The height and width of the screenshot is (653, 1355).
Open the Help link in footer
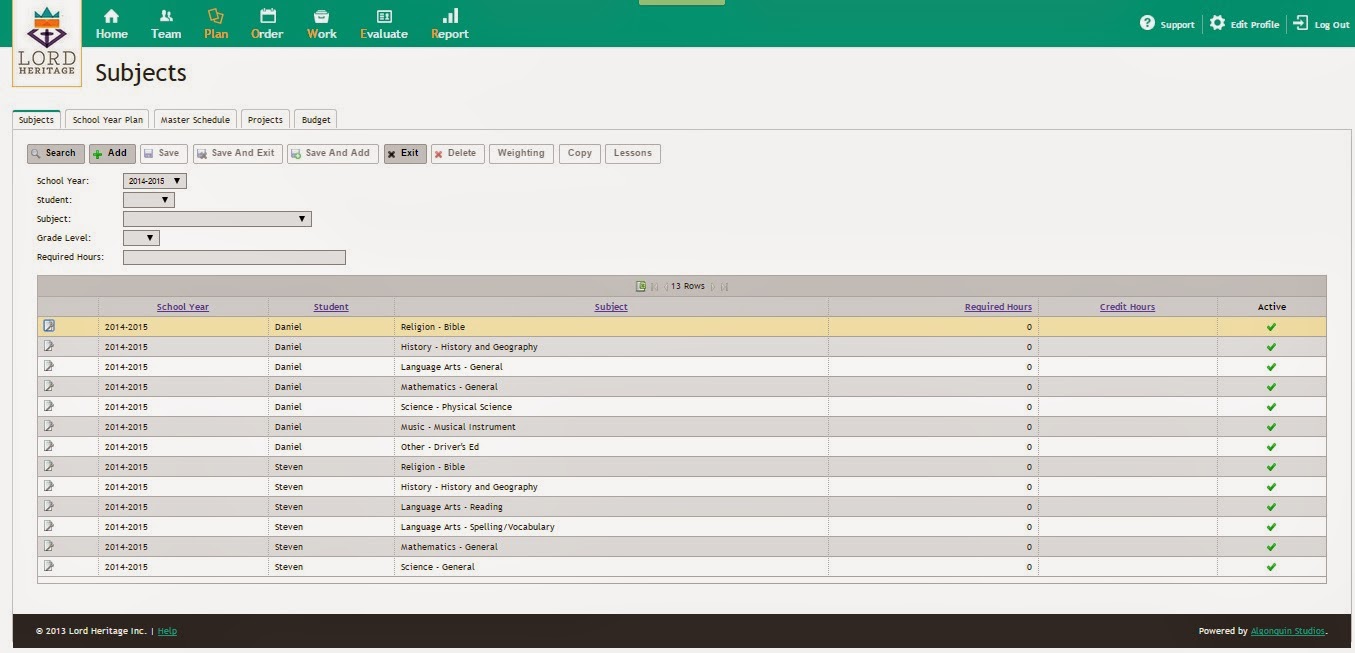[167, 631]
